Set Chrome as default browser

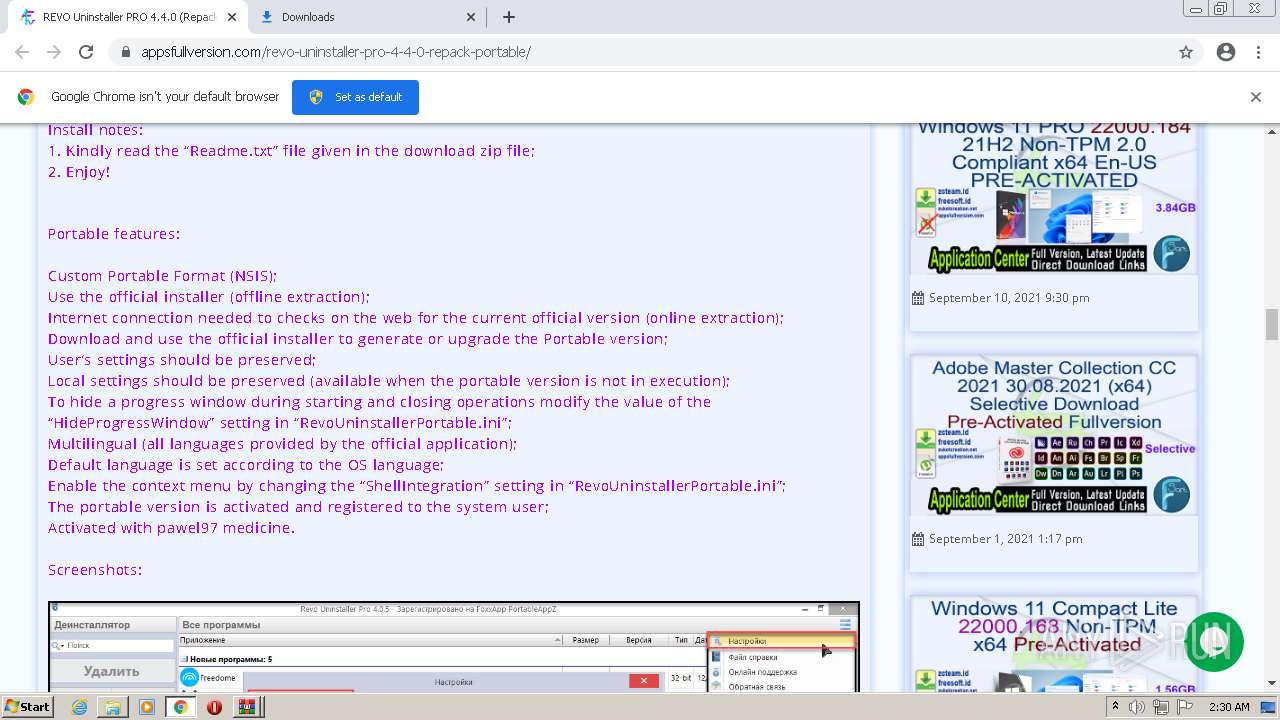(x=355, y=97)
